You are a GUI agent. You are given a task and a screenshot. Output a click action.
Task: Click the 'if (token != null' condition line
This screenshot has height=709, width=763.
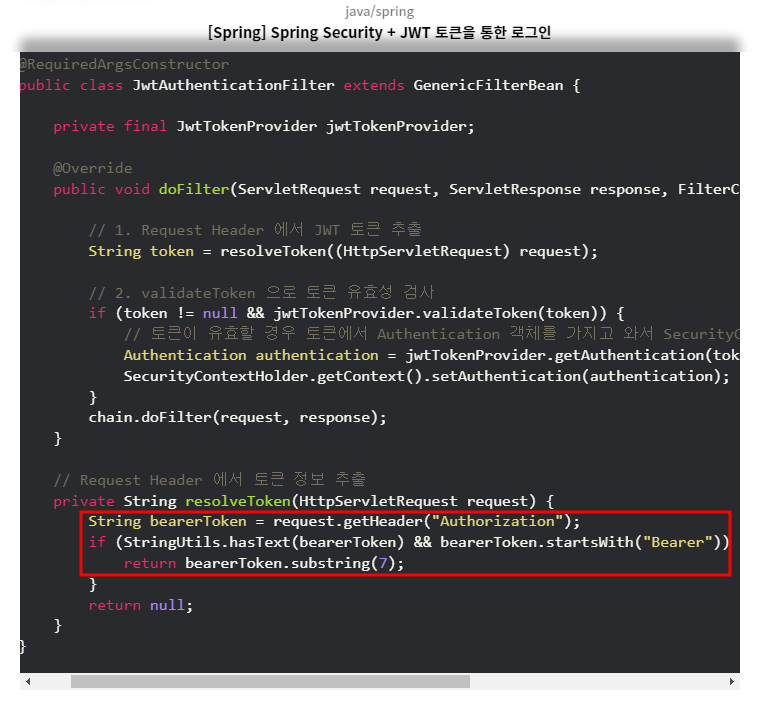point(356,313)
